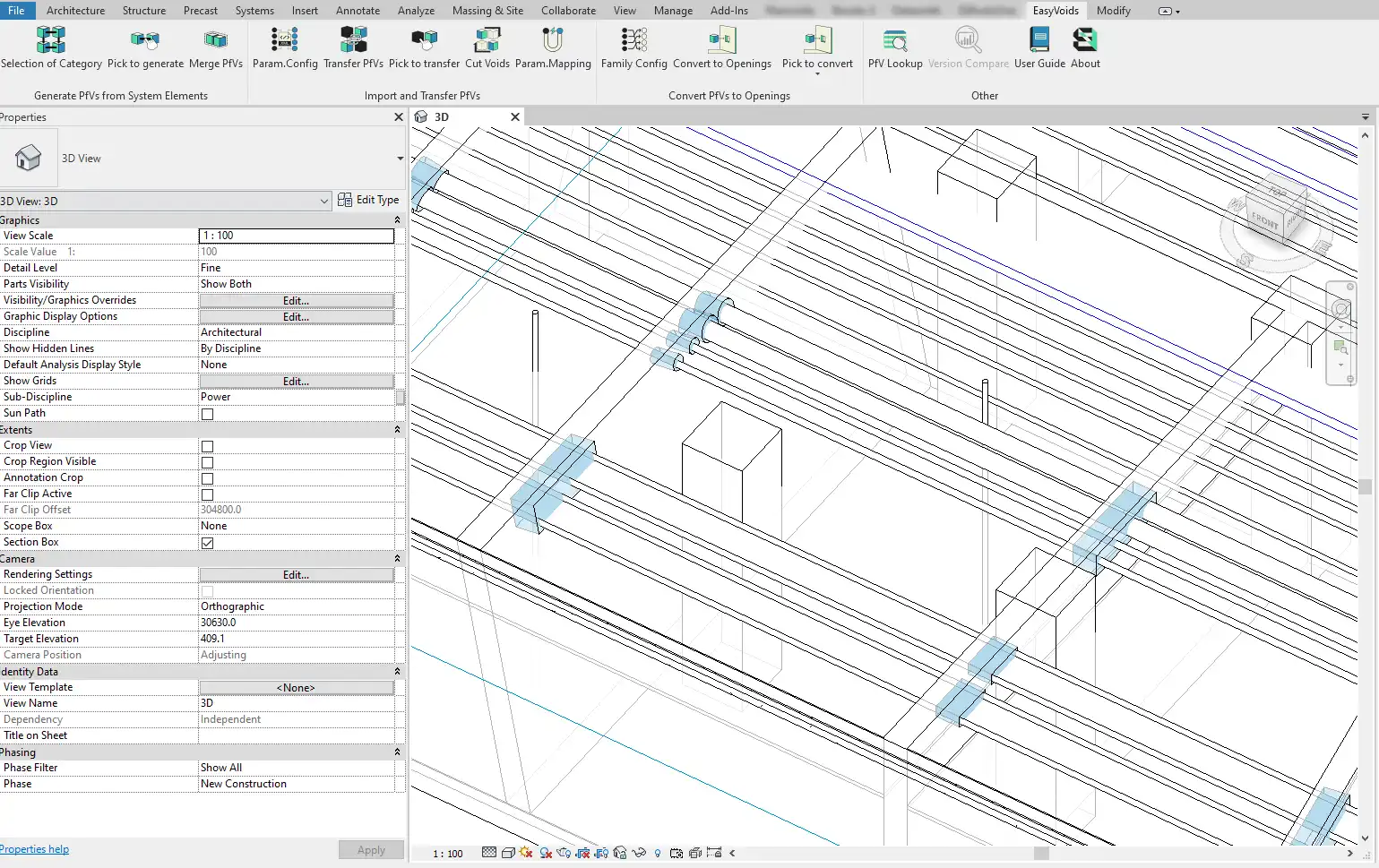The width and height of the screenshot is (1379, 868).
Task: Run the Cut Voids tool
Action: click(487, 40)
